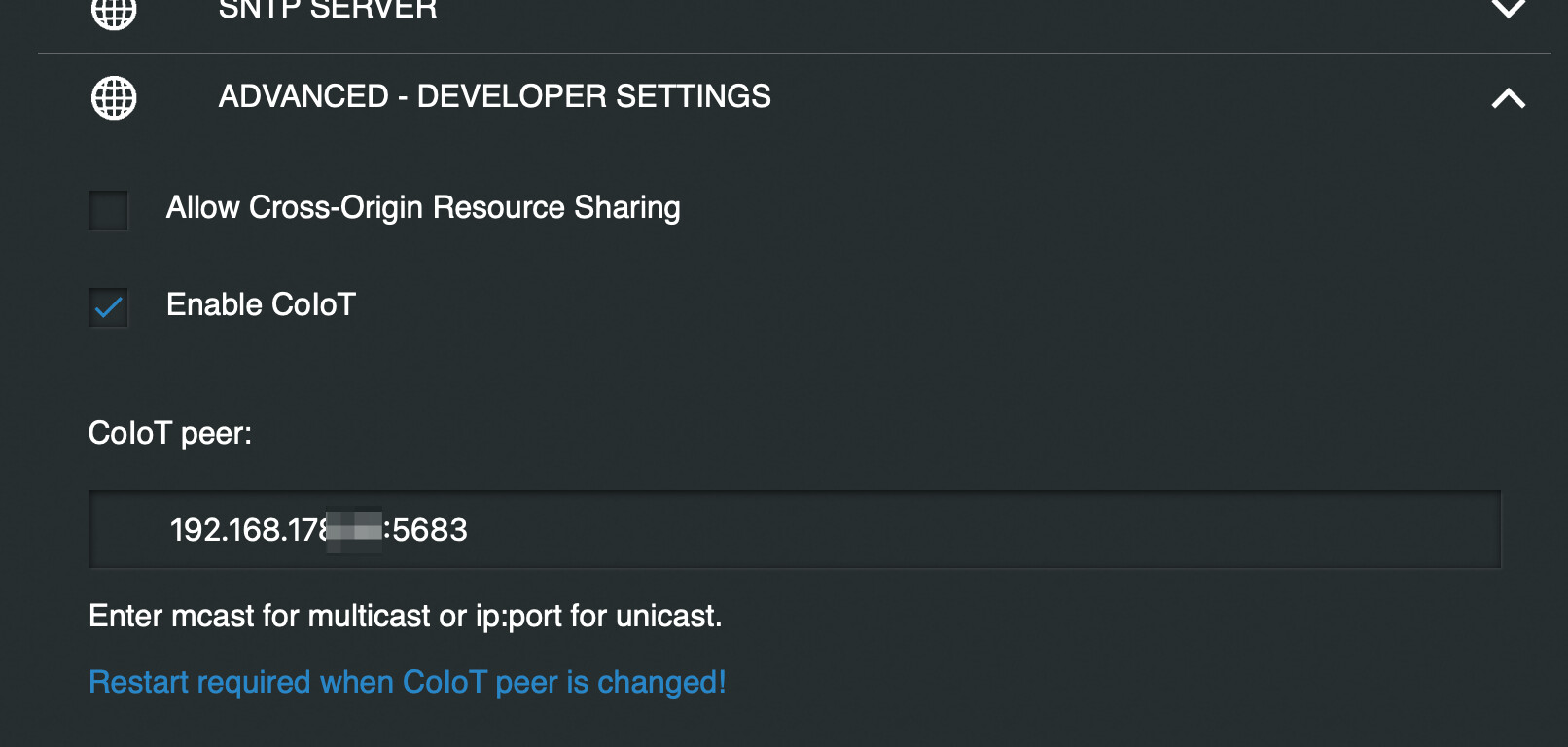The width and height of the screenshot is (1568, 747).
Task: Click the Restart required notice link
Action: click(407, 682)
